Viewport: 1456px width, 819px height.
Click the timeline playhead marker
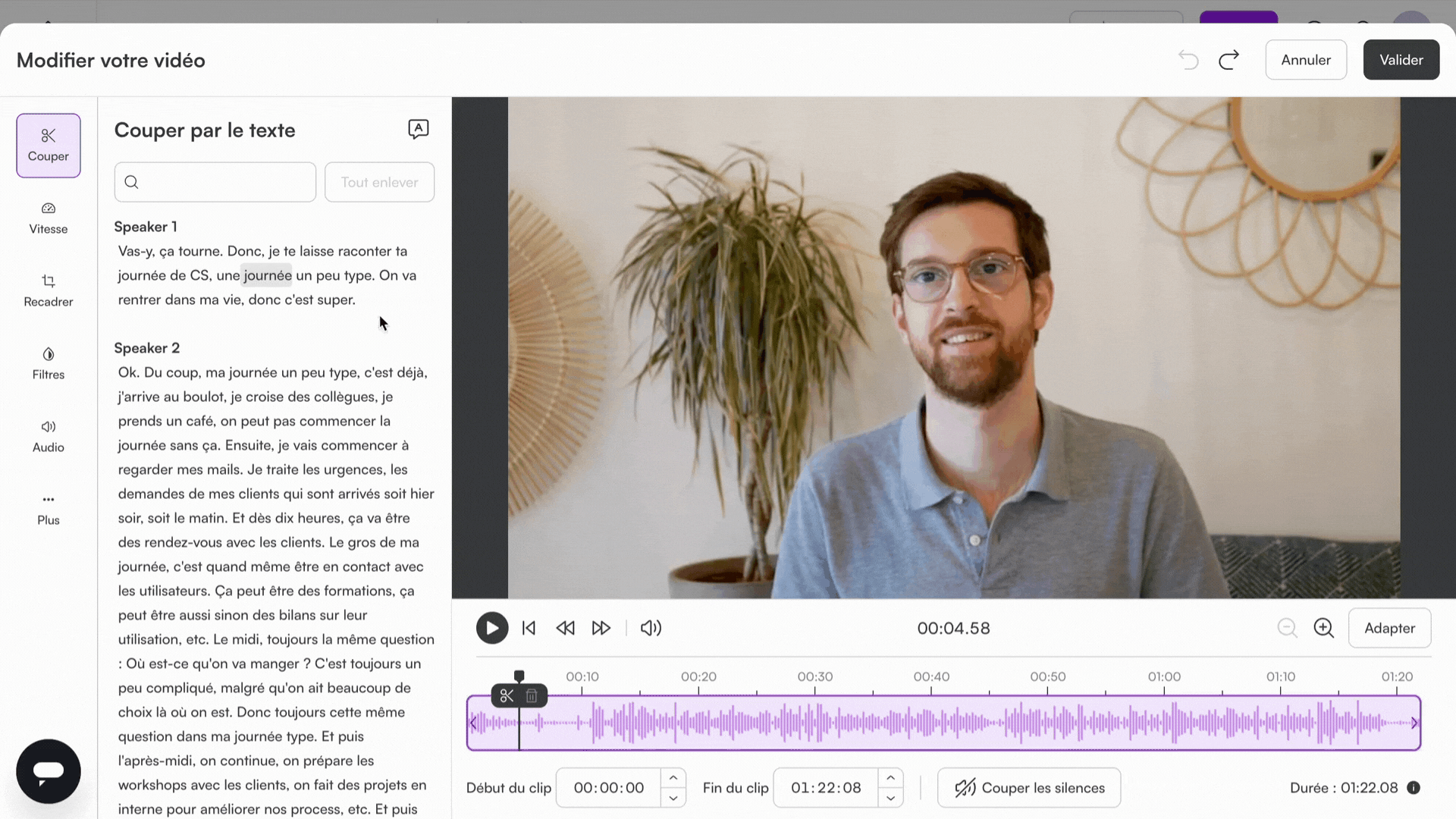tap(519, 676)
